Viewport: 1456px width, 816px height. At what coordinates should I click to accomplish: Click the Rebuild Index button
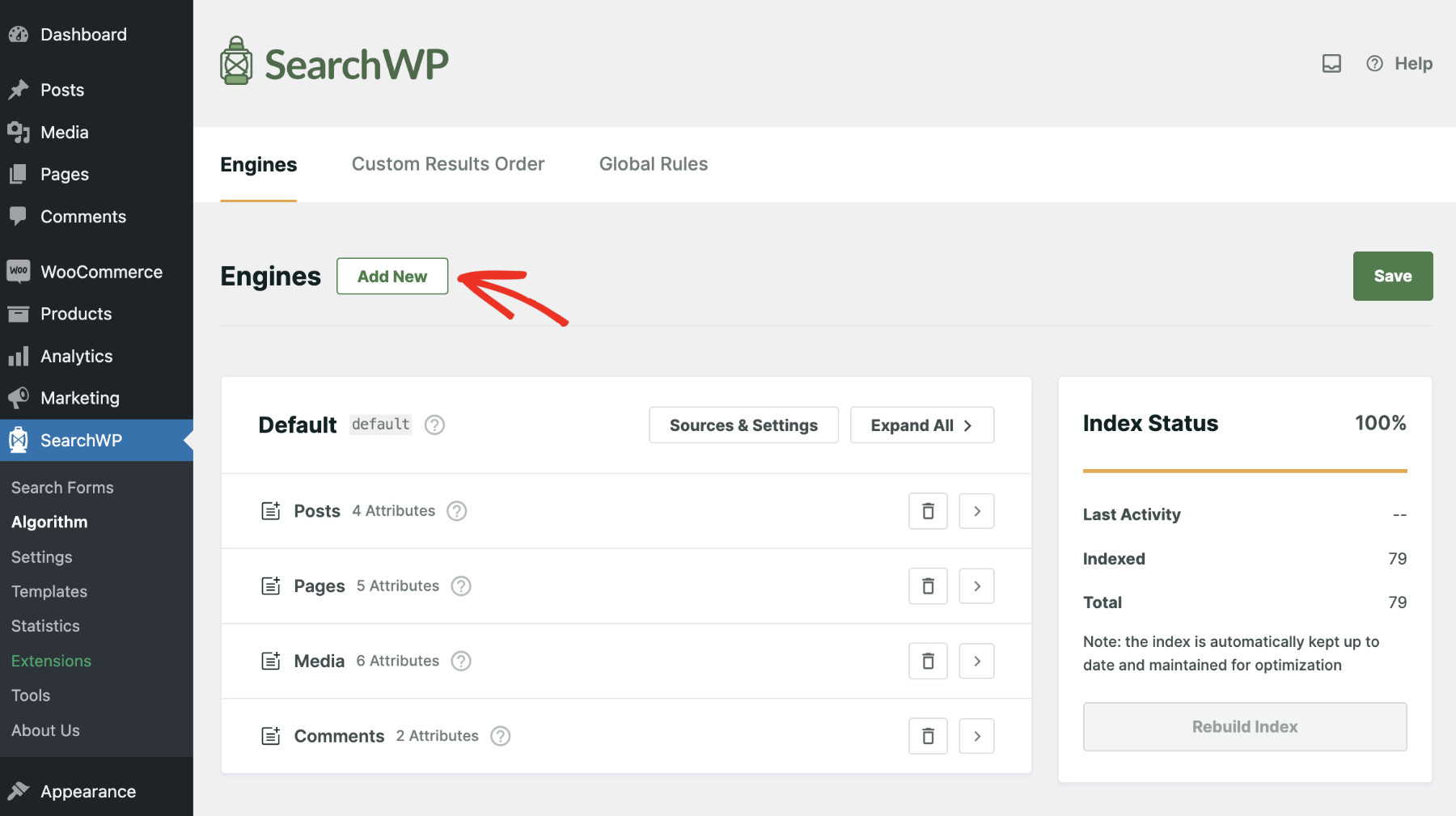[x=1245, y=726]
